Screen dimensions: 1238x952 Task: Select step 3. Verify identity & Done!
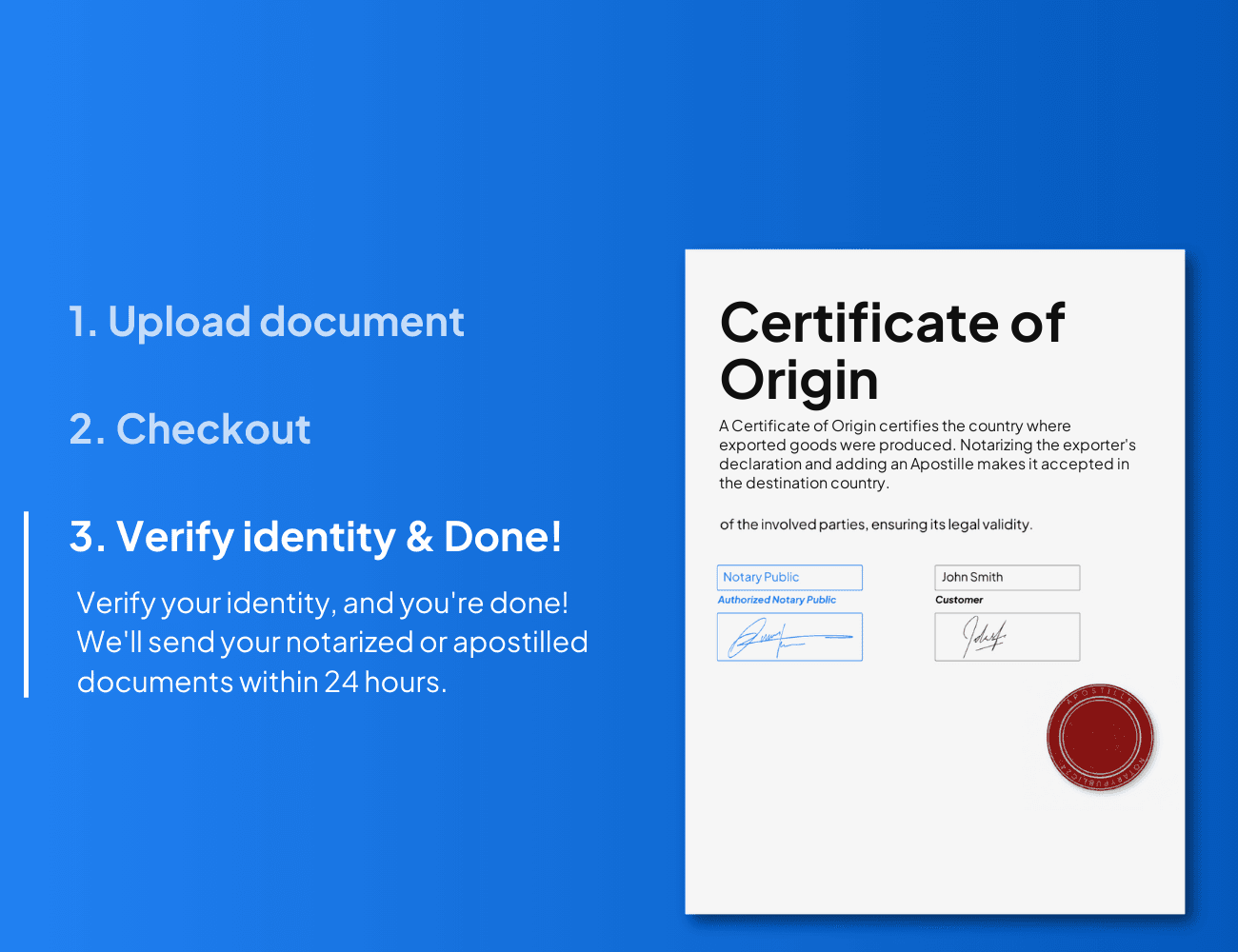pyautogui.click(x=315, y=537)
